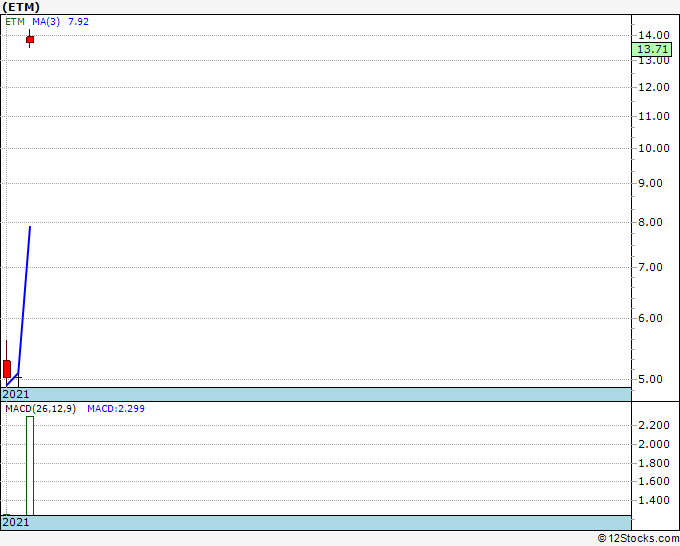Screen dimensions: 680x546
Task: Click the 7.92 moving average value
Action: coord(78,22)
